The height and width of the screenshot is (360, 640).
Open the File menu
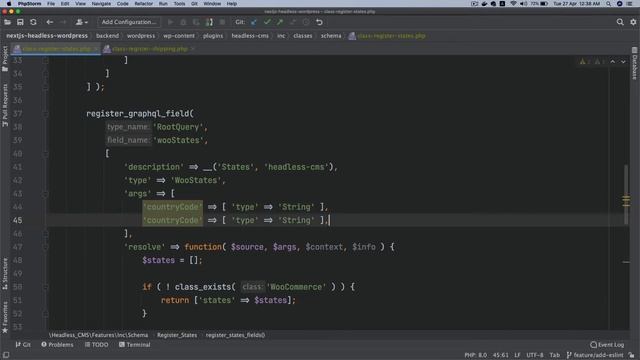tap(51, 4)
